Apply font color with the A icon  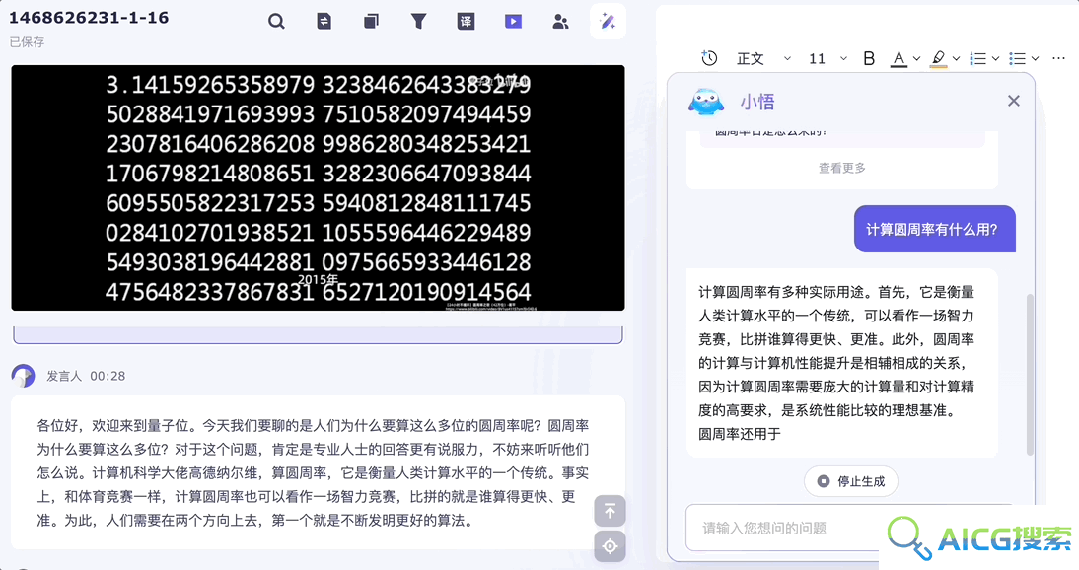[x=899, y=59]
